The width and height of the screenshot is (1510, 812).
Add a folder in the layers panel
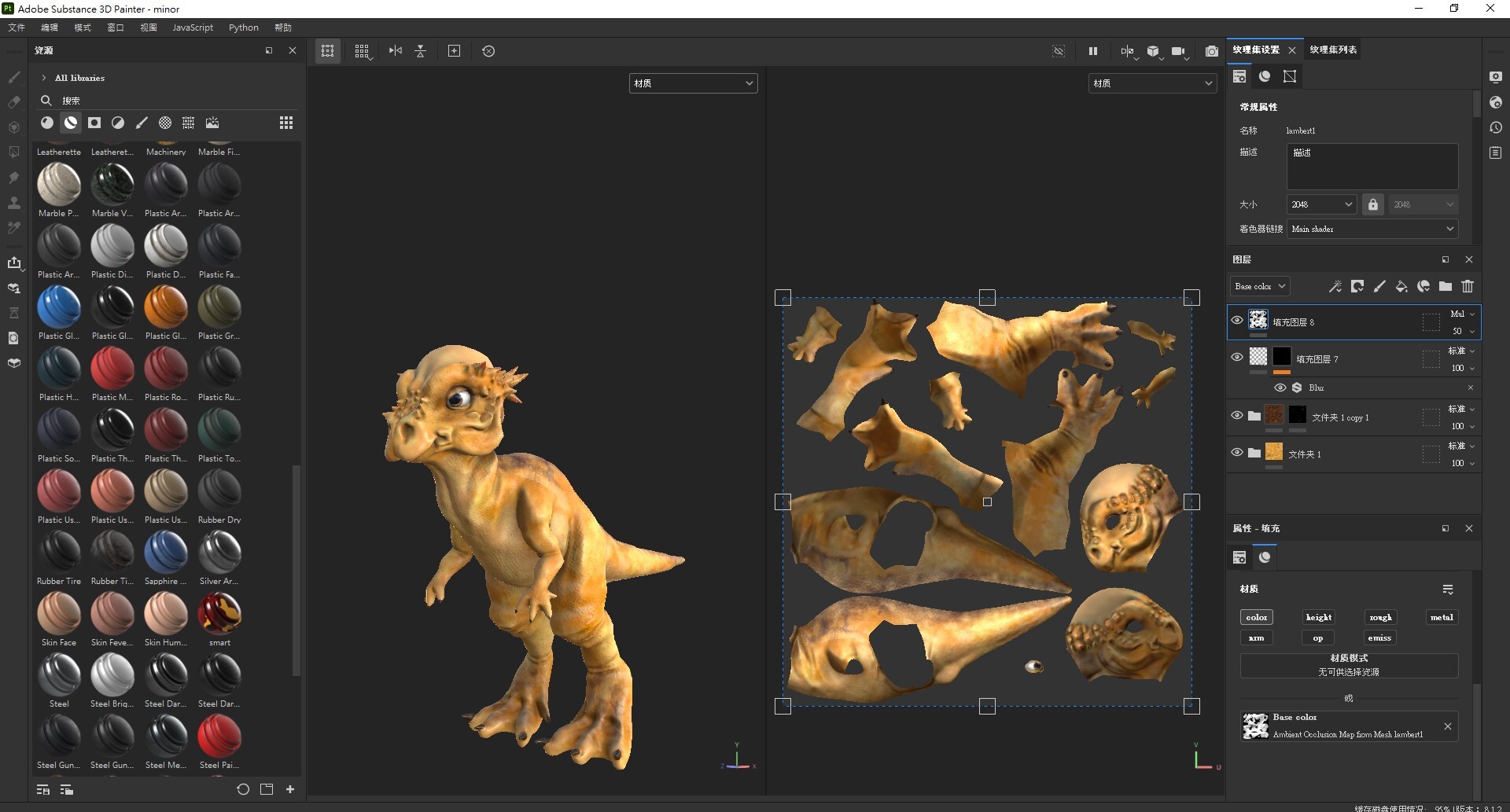pyautogui.click(x=1446, y=286)
